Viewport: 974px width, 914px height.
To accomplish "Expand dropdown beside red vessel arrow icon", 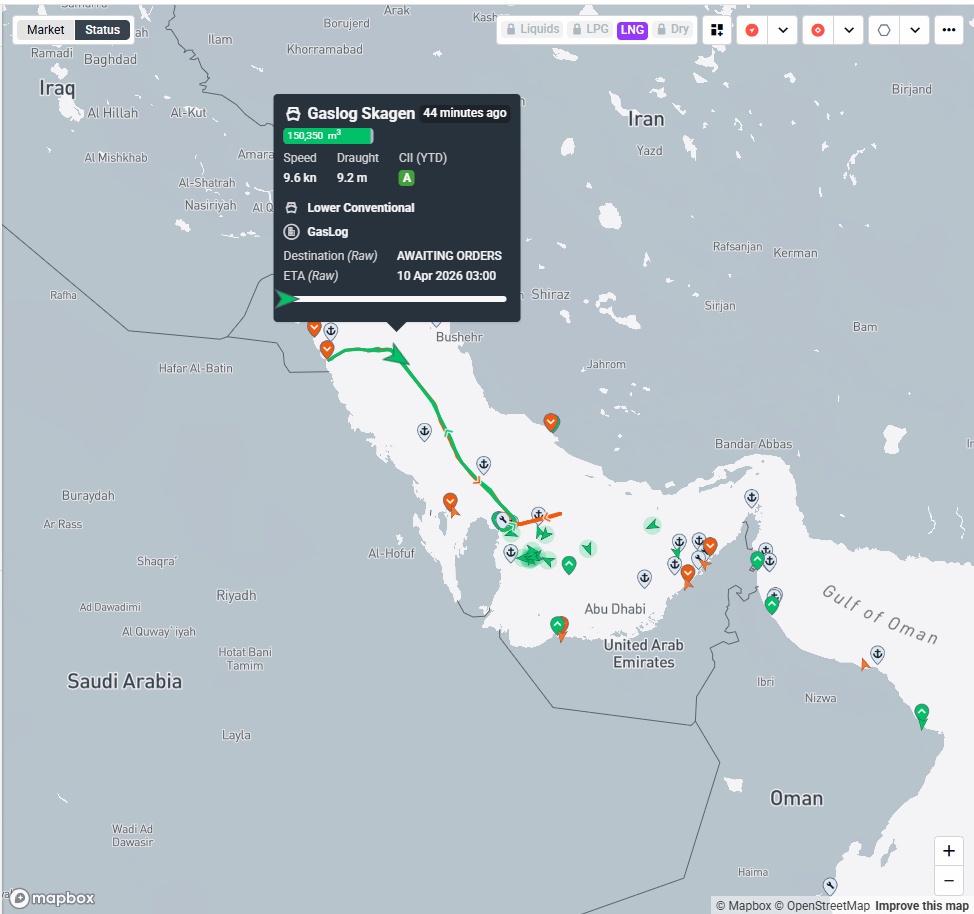I will point(783,30).
